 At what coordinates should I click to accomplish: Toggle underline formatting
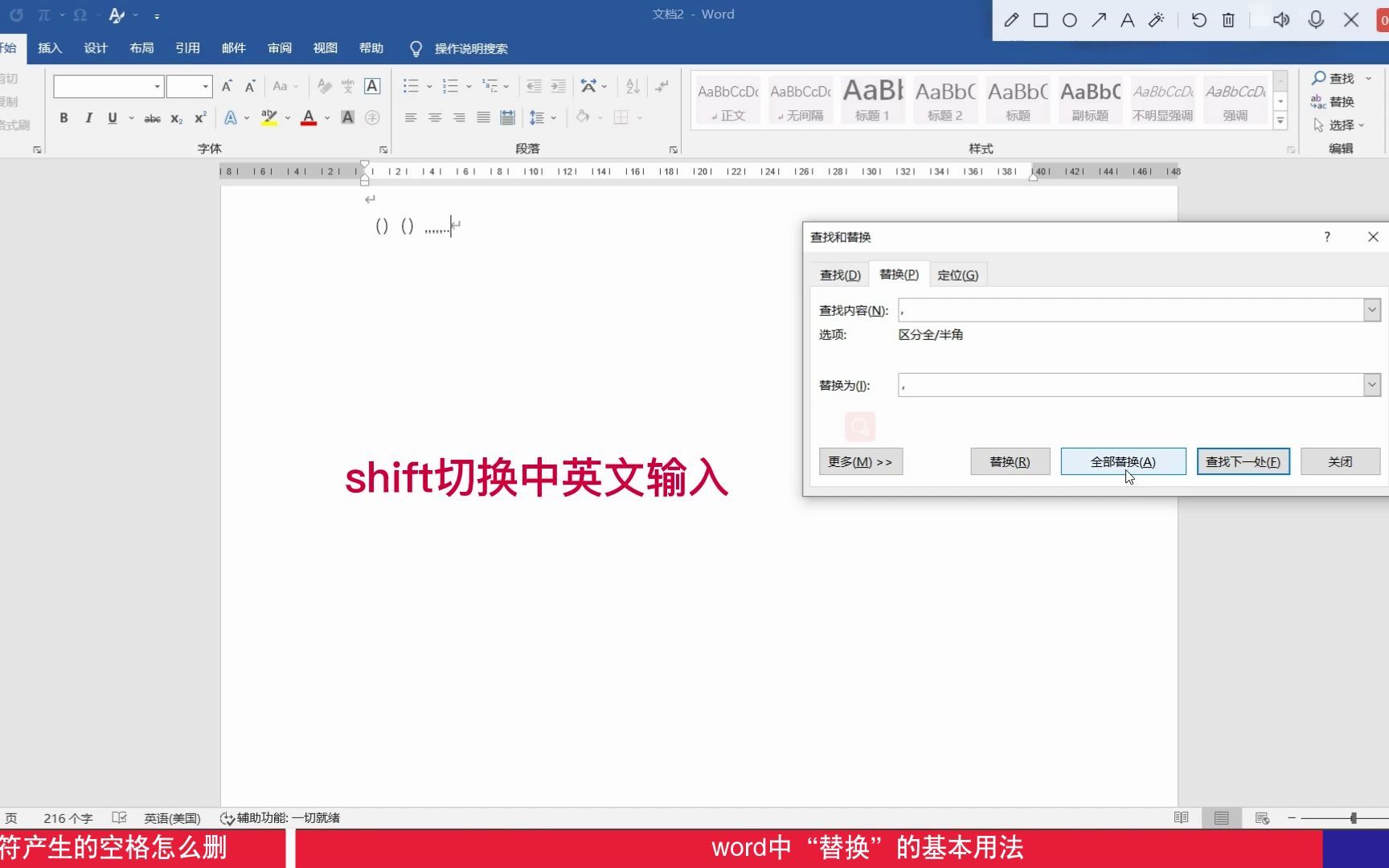(113, 118)
